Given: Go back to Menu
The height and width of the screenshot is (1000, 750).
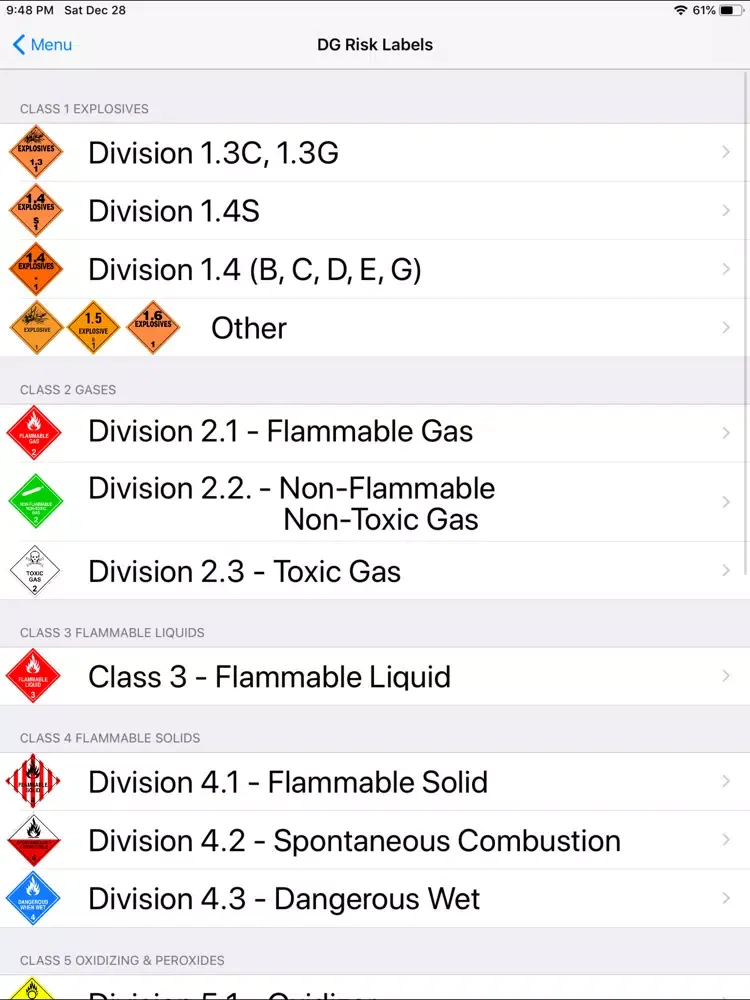Looking at the screenshot, I should tap(42, 45).
